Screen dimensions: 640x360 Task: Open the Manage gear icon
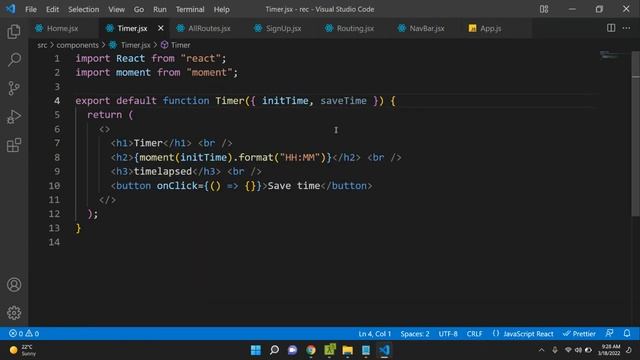point(14,313)
